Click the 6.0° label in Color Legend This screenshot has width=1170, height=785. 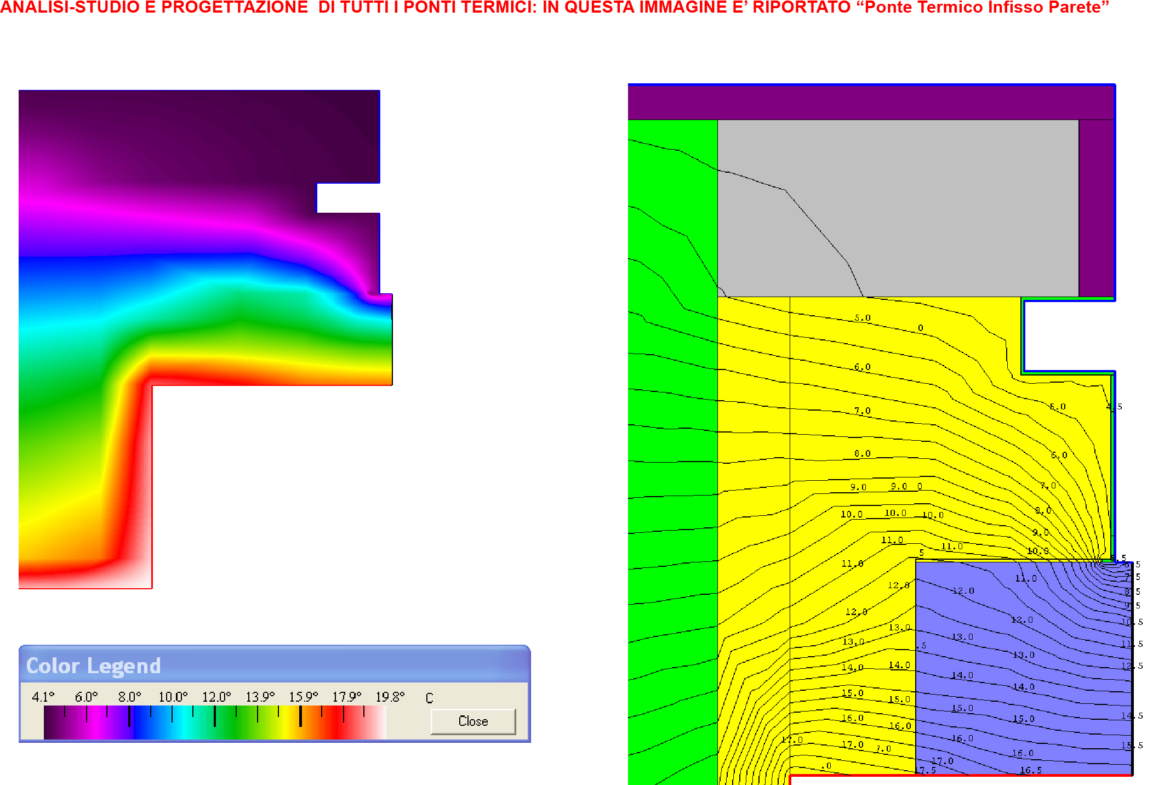pos(87,697)
